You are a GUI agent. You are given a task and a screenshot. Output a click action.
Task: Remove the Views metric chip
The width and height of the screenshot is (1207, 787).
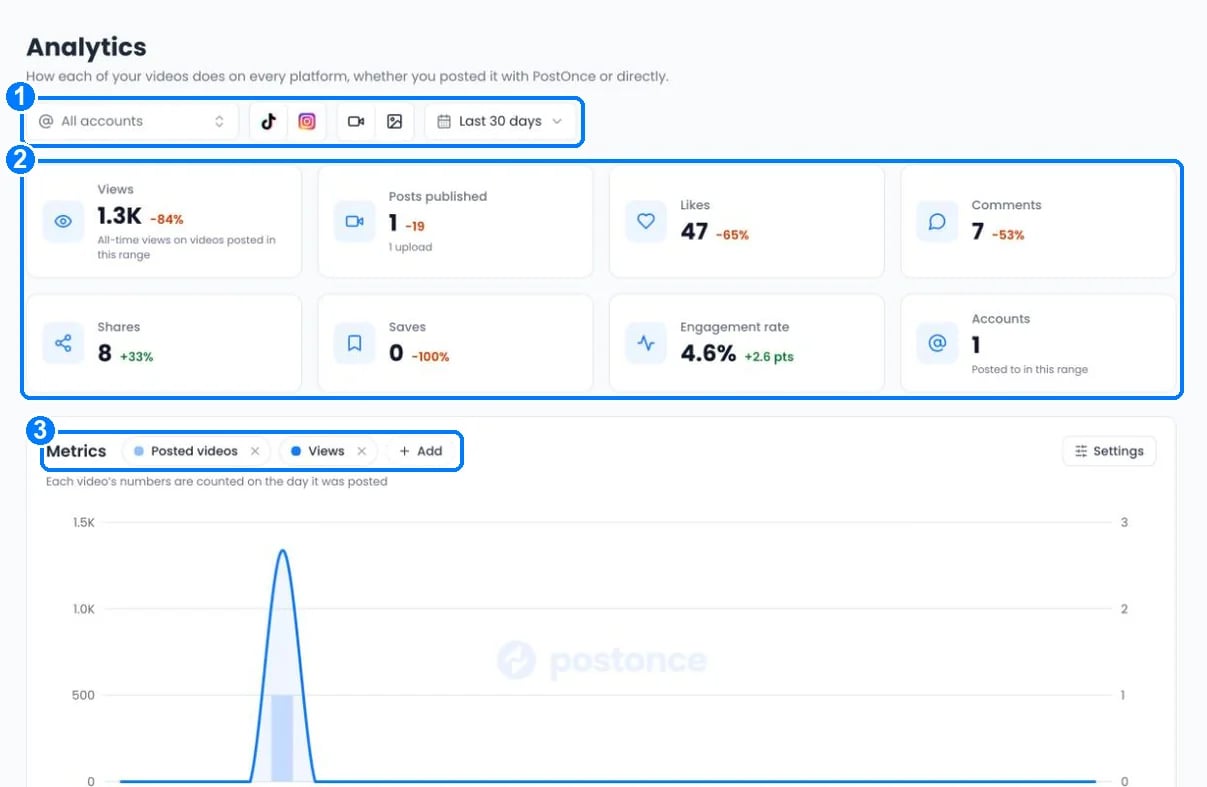[362, 451]
